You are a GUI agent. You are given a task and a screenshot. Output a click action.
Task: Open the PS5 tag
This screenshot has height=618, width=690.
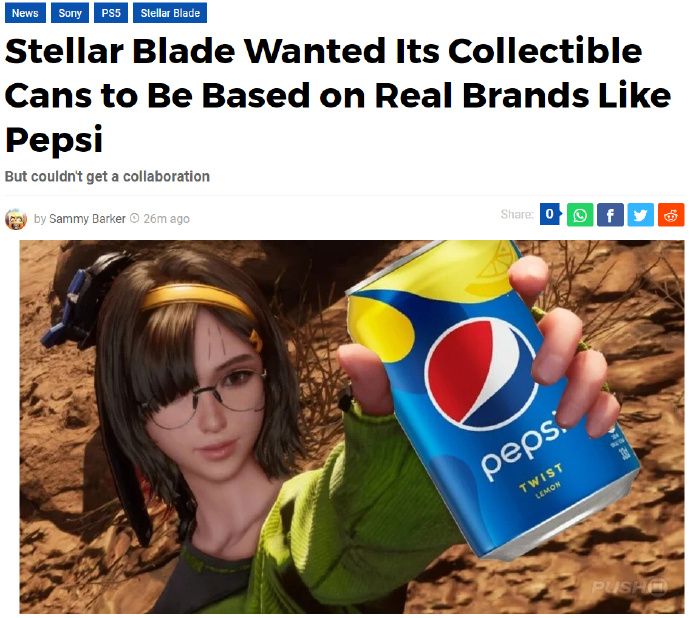(111, 13)
